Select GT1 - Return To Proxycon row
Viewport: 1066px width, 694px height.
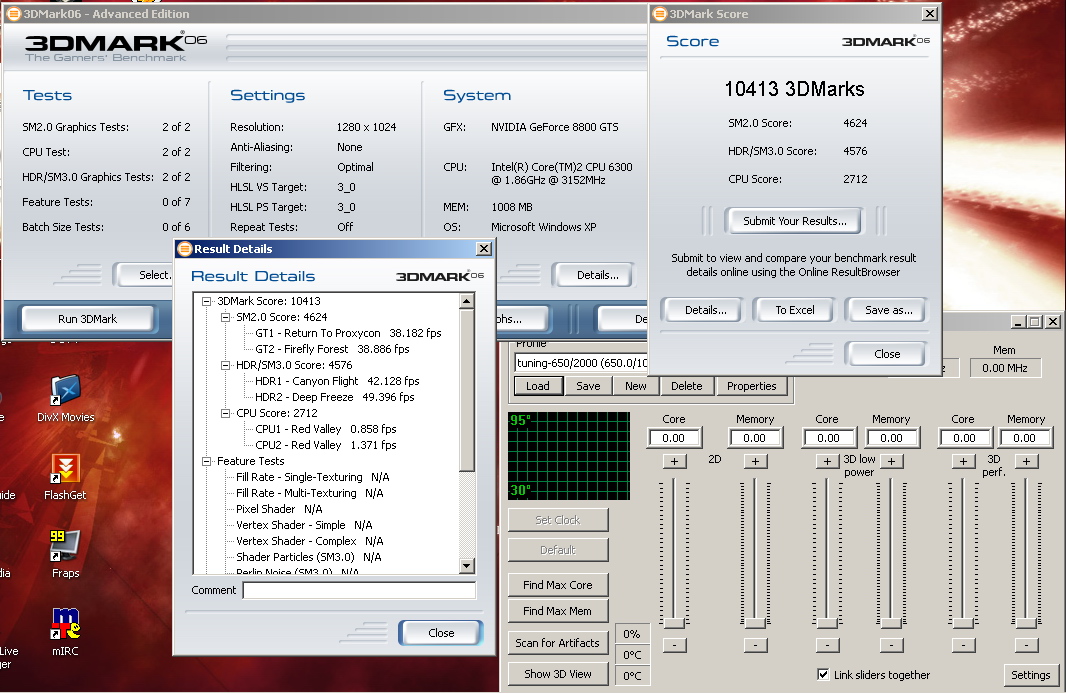(x=348, y=333)
